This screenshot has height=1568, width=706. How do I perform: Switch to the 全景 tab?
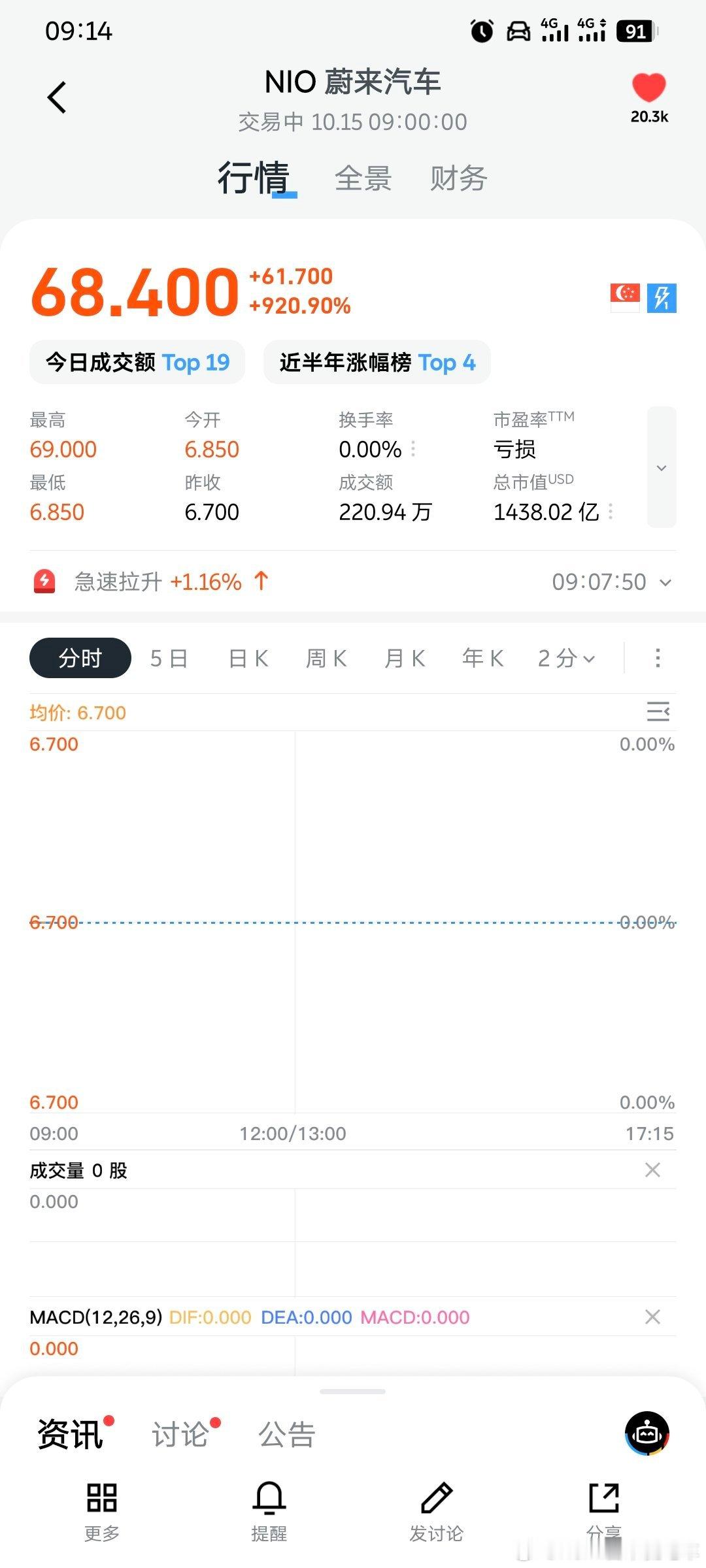[x=363, y=178]
